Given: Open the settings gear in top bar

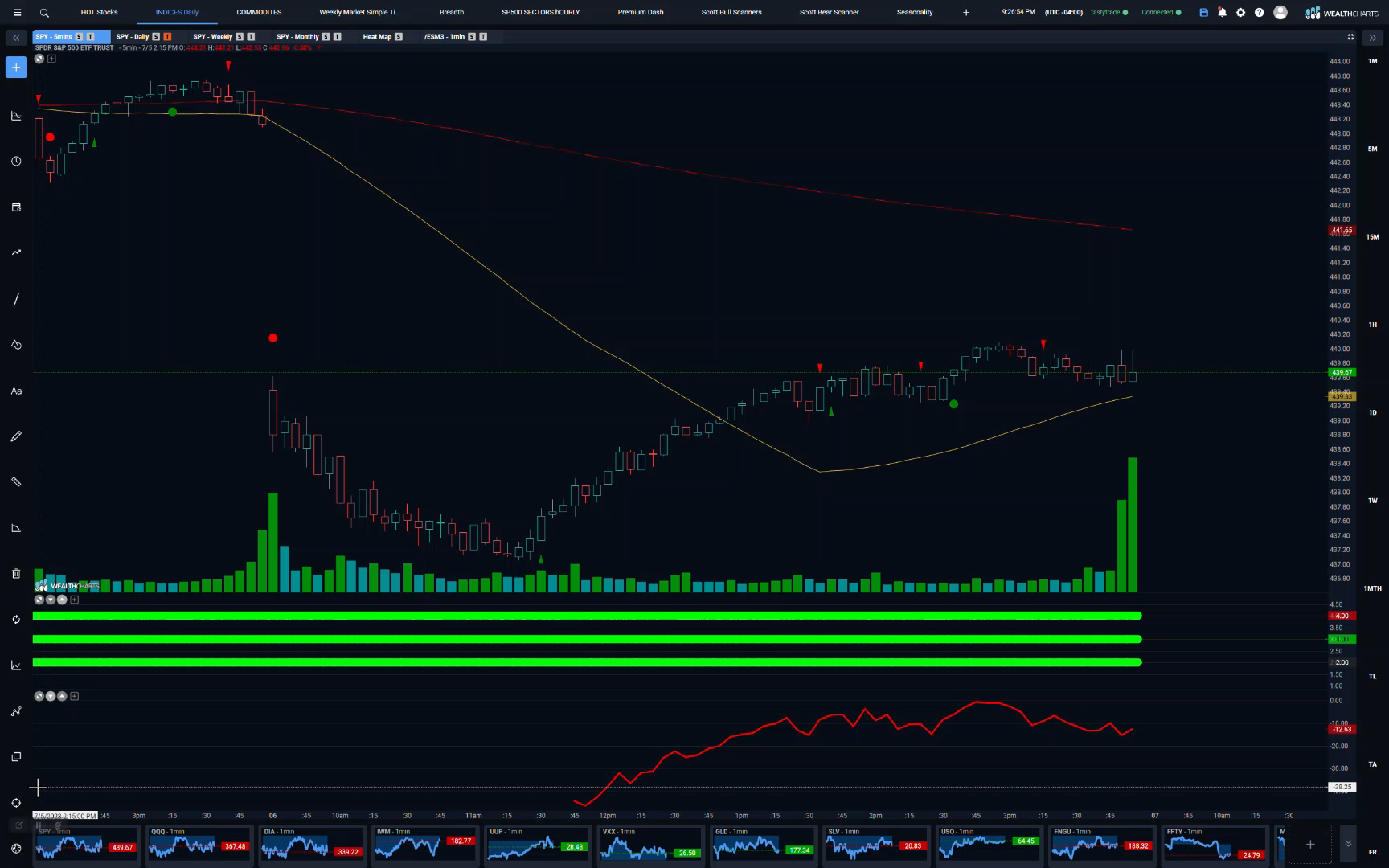Looking at the screenshot, I should coord(1240,12).
